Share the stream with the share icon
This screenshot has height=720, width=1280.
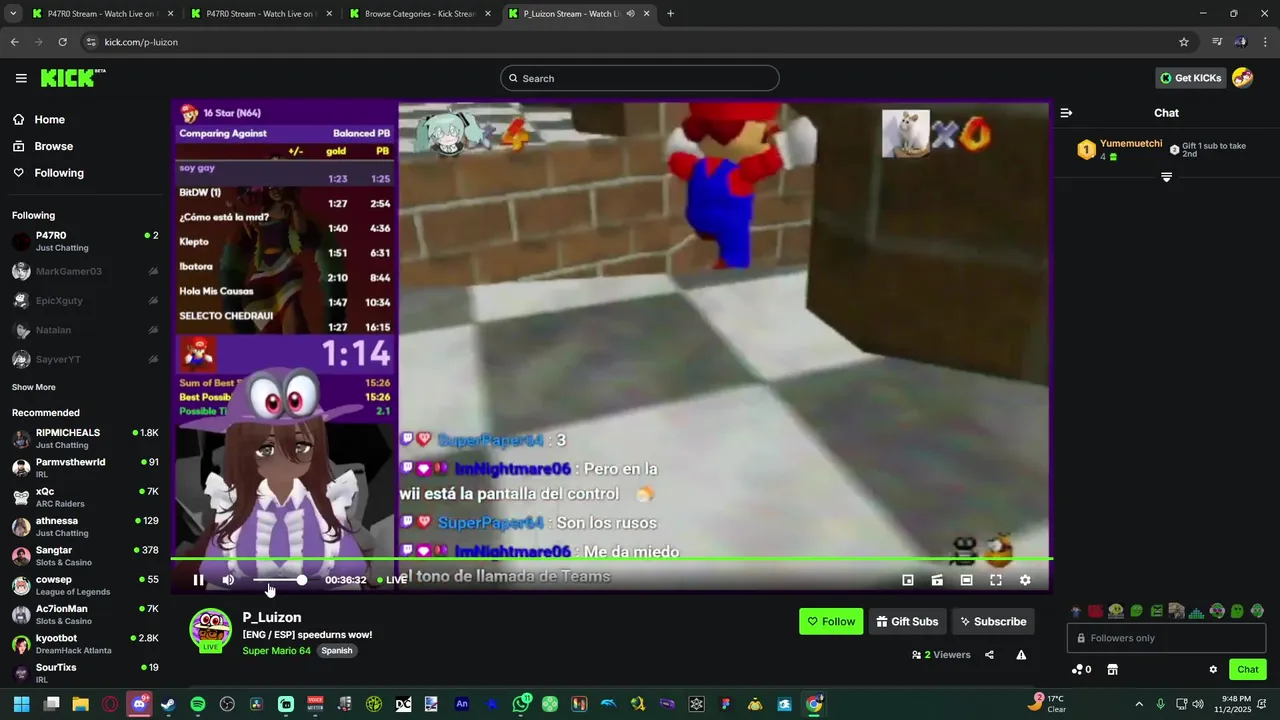pos(989,655)
